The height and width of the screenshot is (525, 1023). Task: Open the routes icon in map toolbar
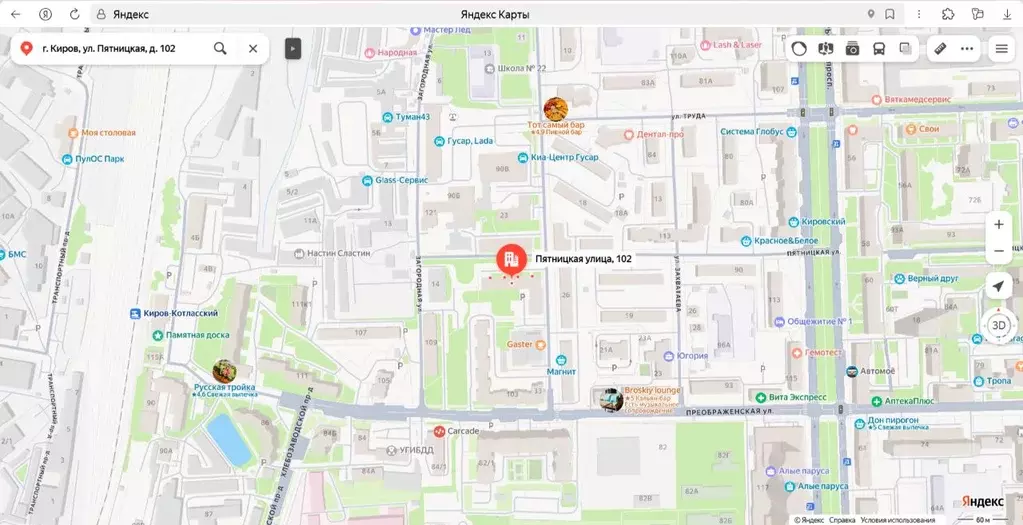826,48
